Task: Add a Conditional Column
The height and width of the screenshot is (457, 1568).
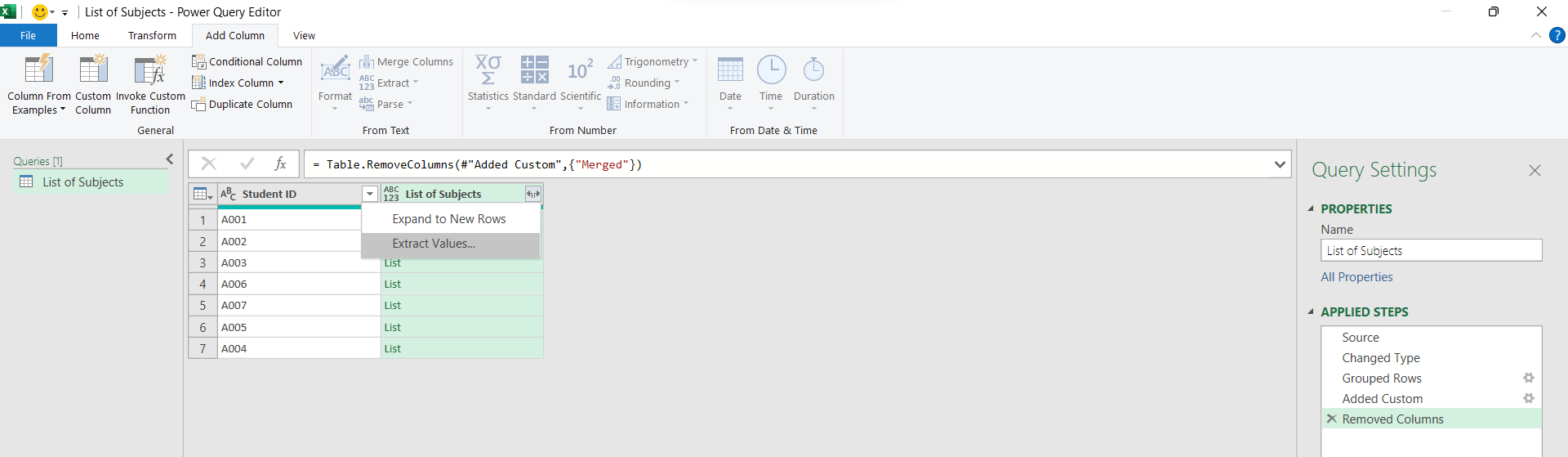Action: point(247,61)
